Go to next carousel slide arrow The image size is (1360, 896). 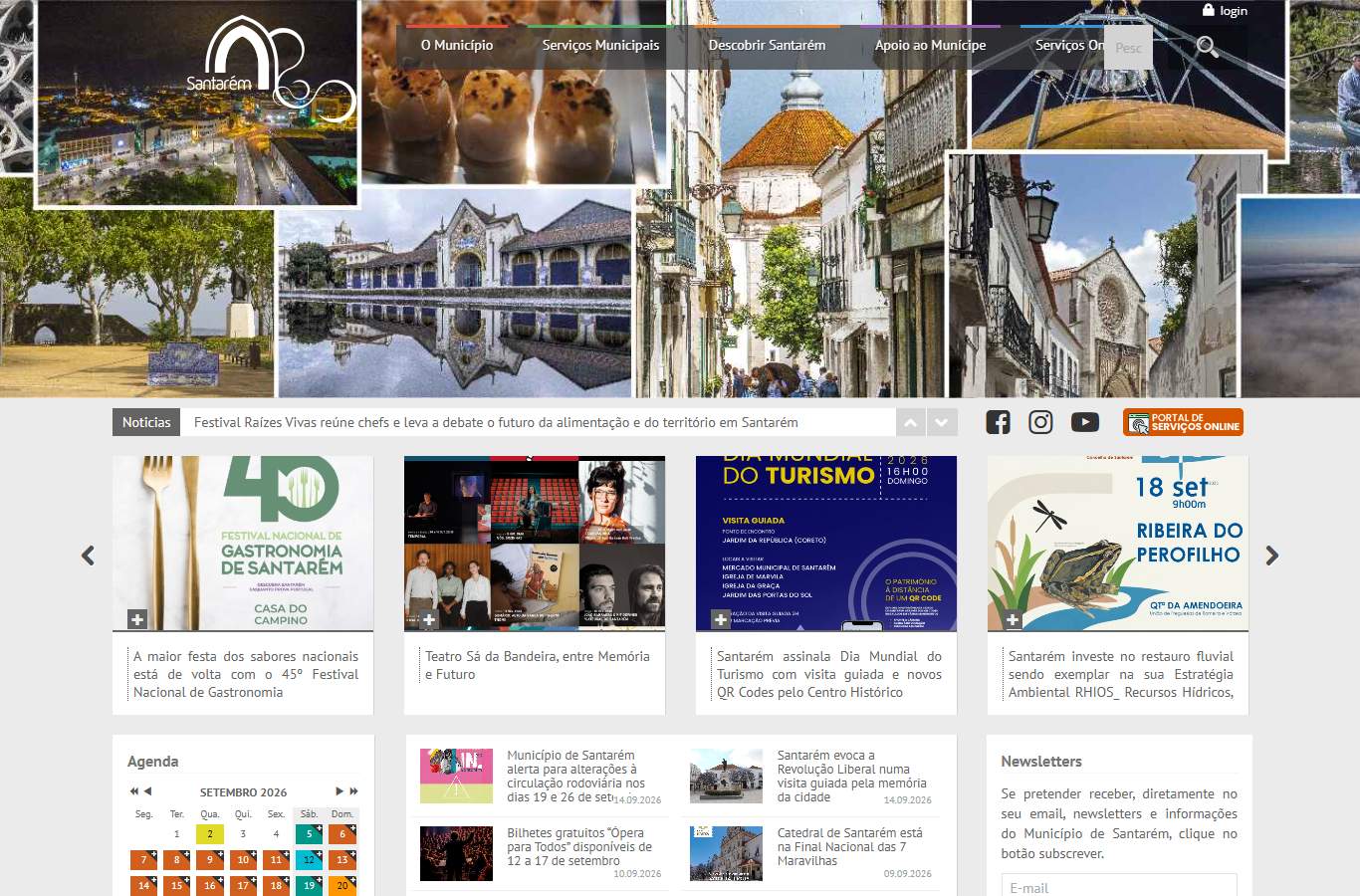1271,556
